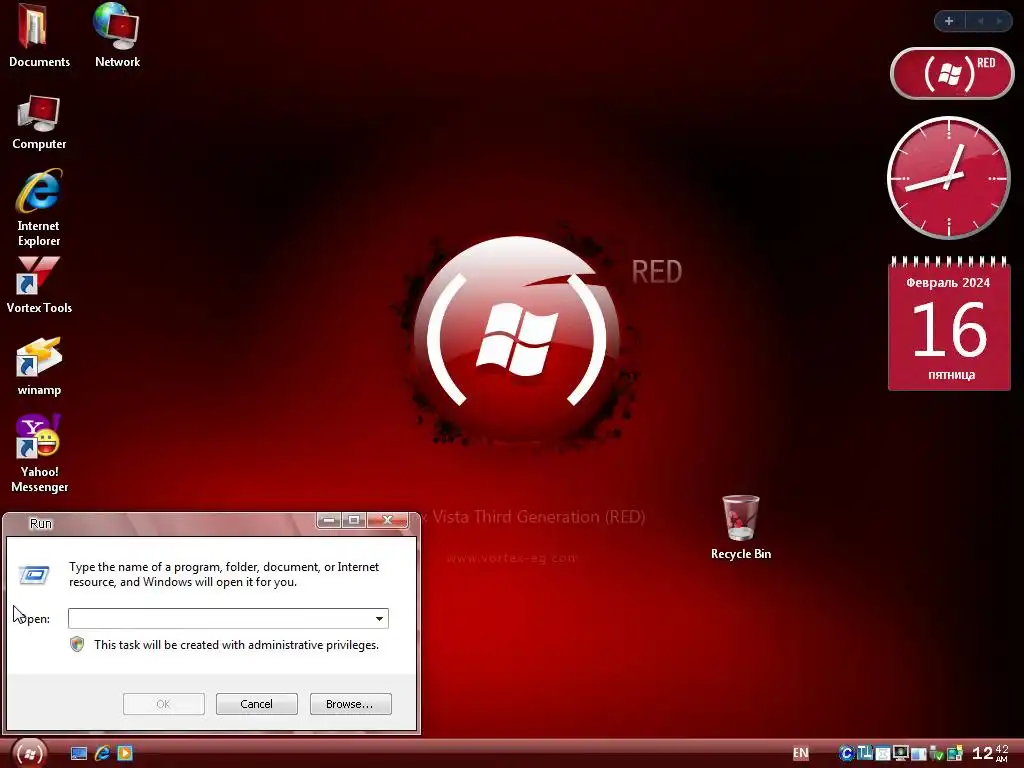Click the Run icon inside the dialog
The width and height of the screenshot is (1024, 768).
click(34, 575)
